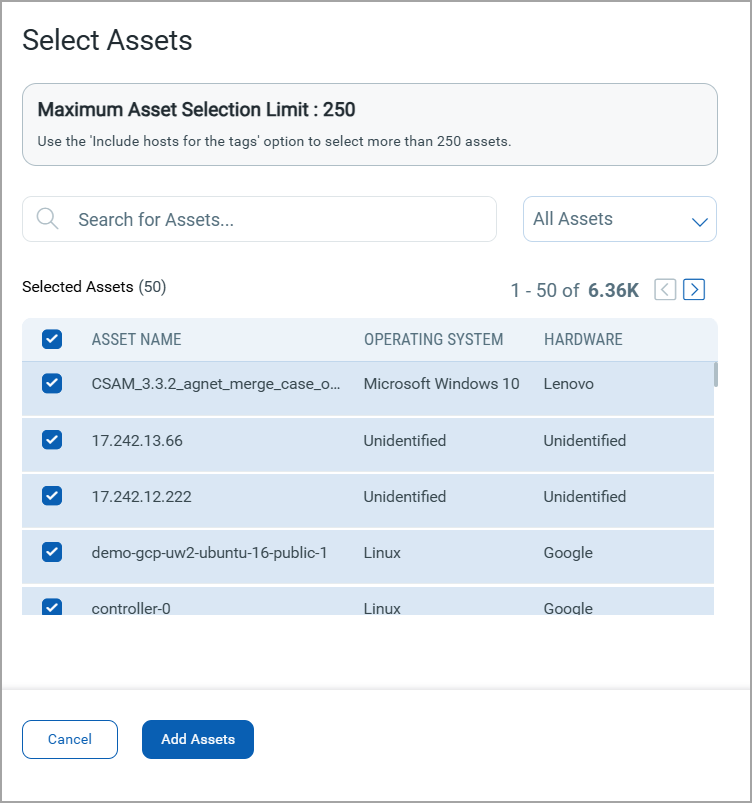Click the demo-gcp-uw2-ubuntu-16-public-1 asset name
The height and width of the screenshot is (803, 752).
click(x=209, y=553)
